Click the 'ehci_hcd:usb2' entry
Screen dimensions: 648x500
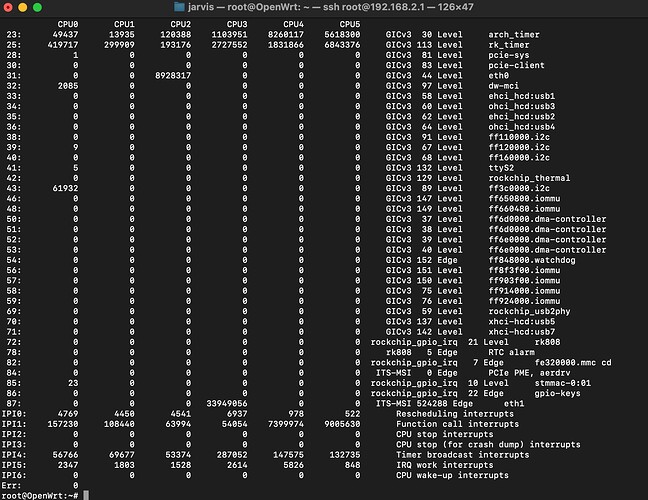(x=522, y=117)
